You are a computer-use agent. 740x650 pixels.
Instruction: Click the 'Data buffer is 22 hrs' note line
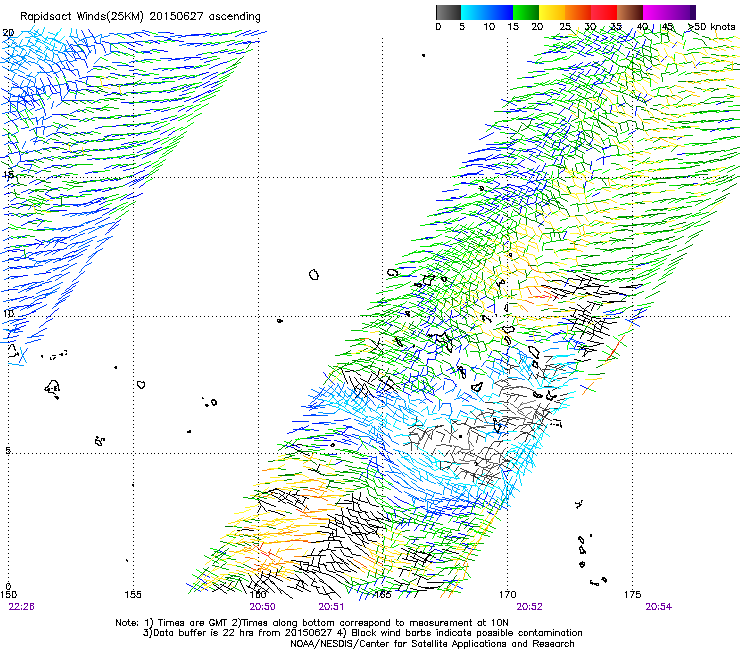tap(362, 633)
